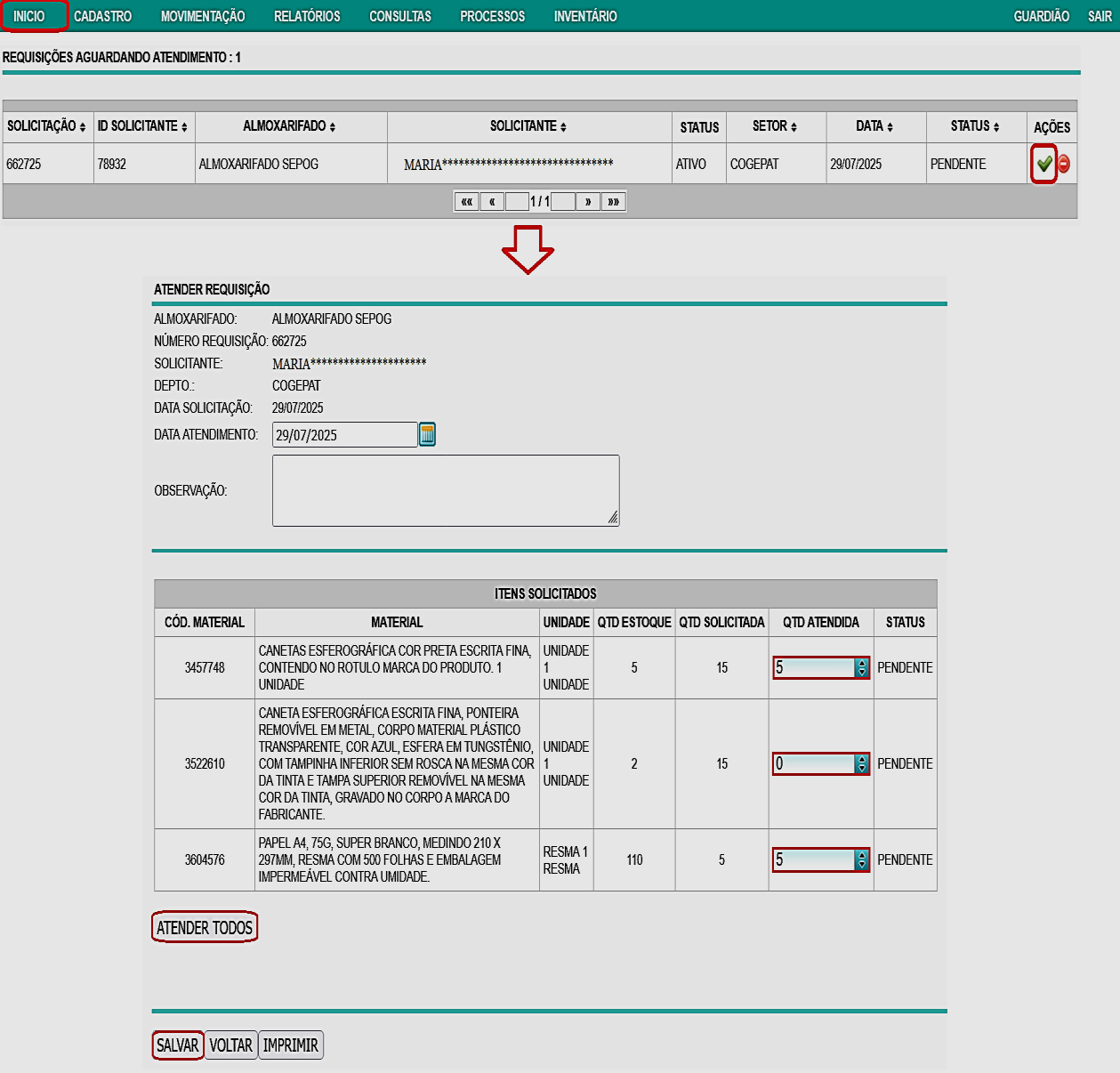Screen dimensions: 1120x1073
Task: Click the IMPRIMIR button
Action: (x=291, y=1045)
